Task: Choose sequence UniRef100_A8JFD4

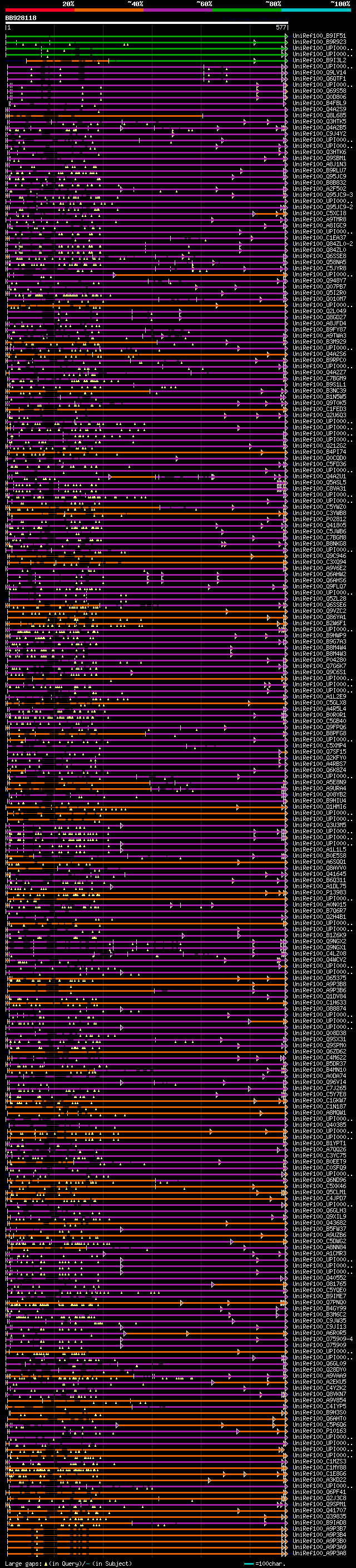Action: click(x=319, y=323)
